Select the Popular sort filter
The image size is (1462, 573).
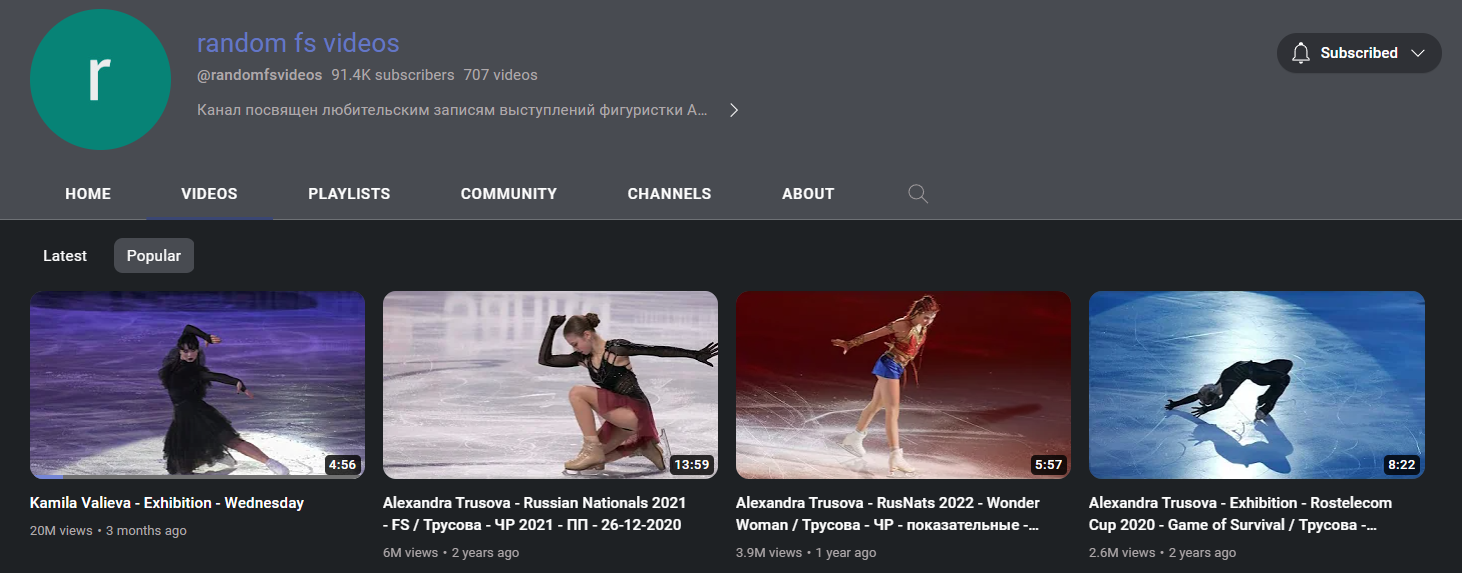click(x=154, y=256)
